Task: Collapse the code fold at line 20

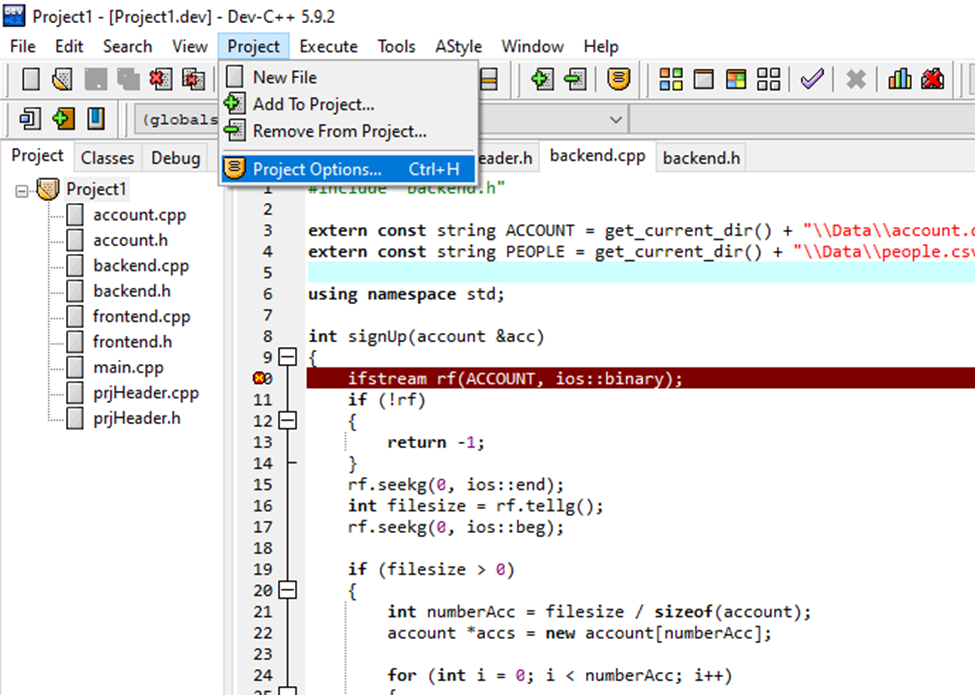Action: (x=287, y=589)
